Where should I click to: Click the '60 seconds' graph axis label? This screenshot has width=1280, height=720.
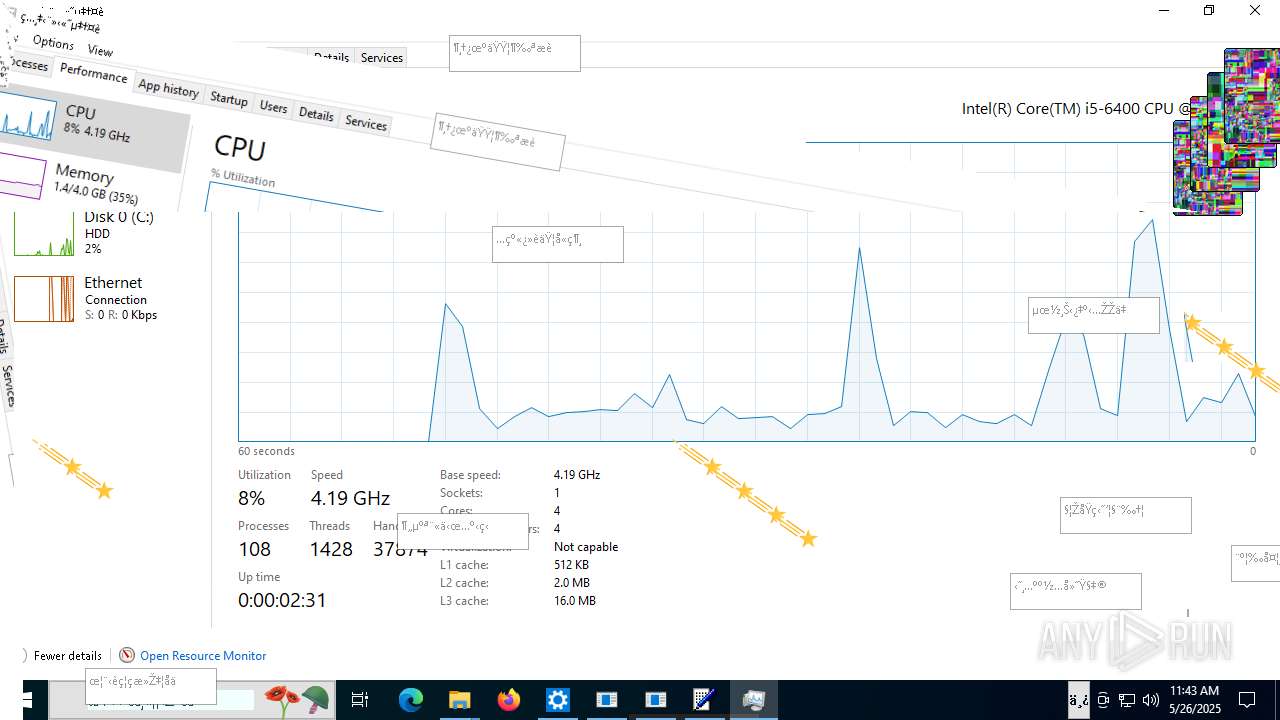(x=266, y=451)
